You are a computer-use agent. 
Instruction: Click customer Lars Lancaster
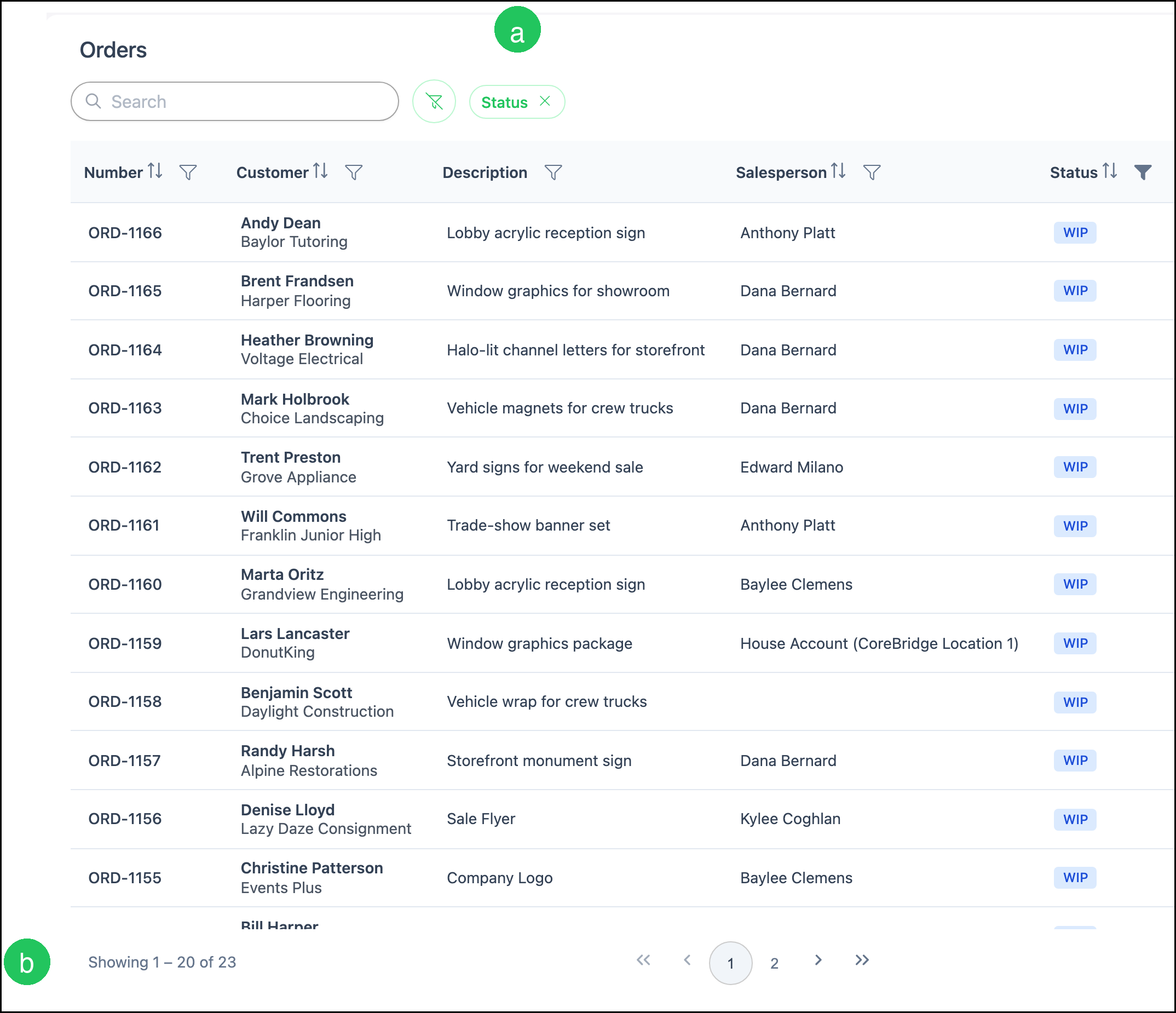click(x=295, y=634)
